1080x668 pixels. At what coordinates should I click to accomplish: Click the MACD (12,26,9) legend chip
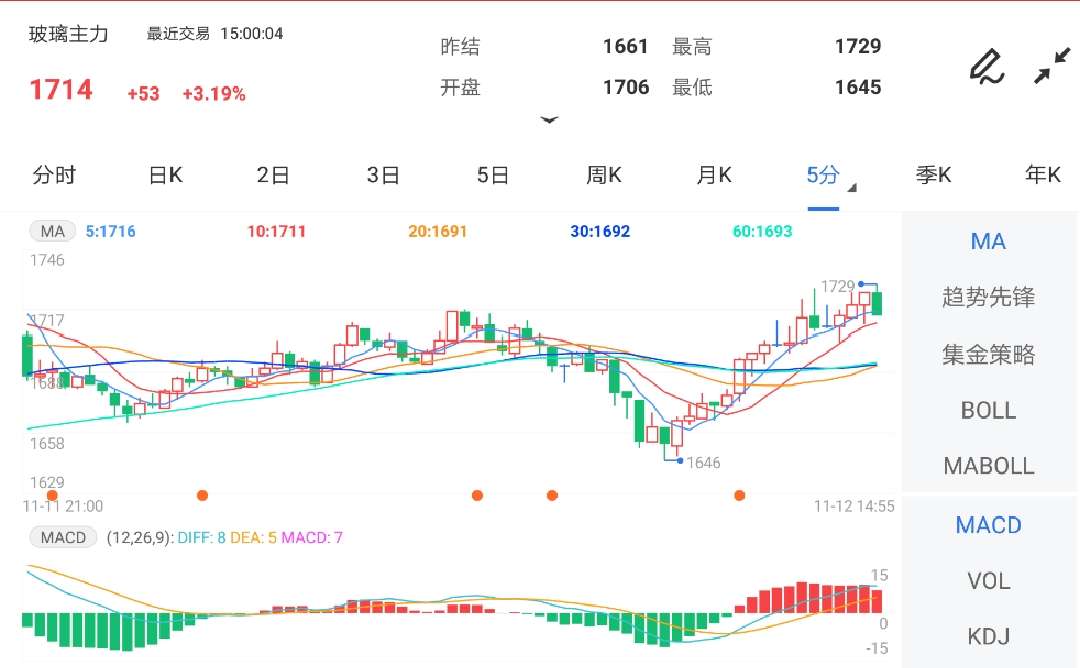[63, 537]
